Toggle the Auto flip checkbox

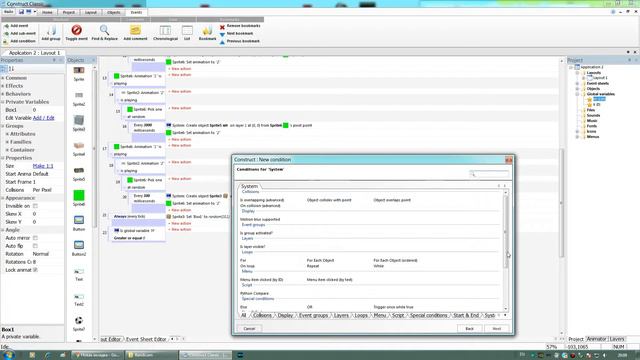tap(35, 246)
